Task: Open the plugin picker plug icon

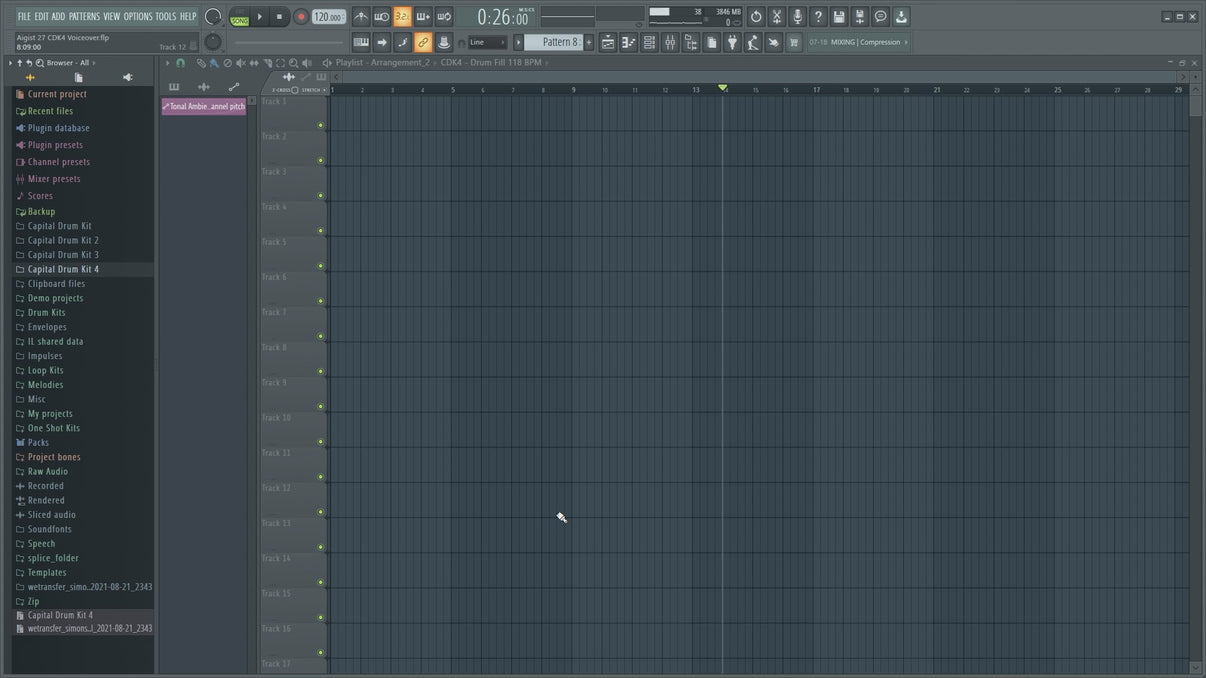Action: [732, 42]
